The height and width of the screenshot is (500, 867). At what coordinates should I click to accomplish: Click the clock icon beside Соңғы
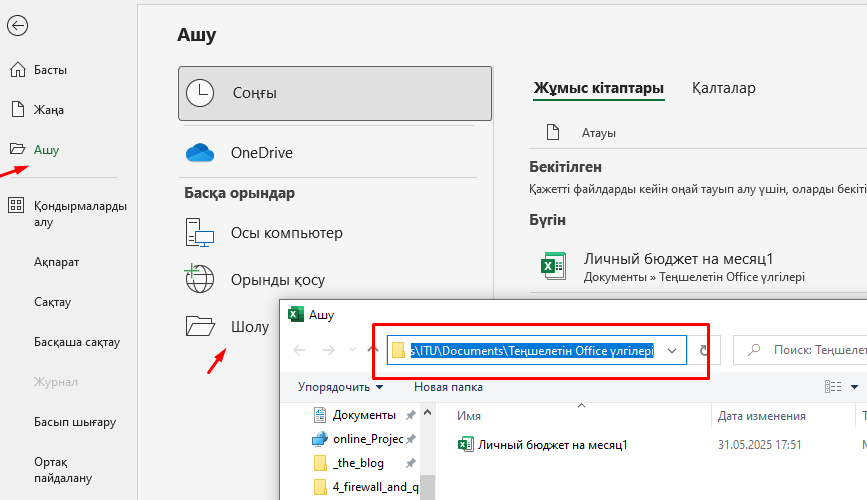click(200, 93)
